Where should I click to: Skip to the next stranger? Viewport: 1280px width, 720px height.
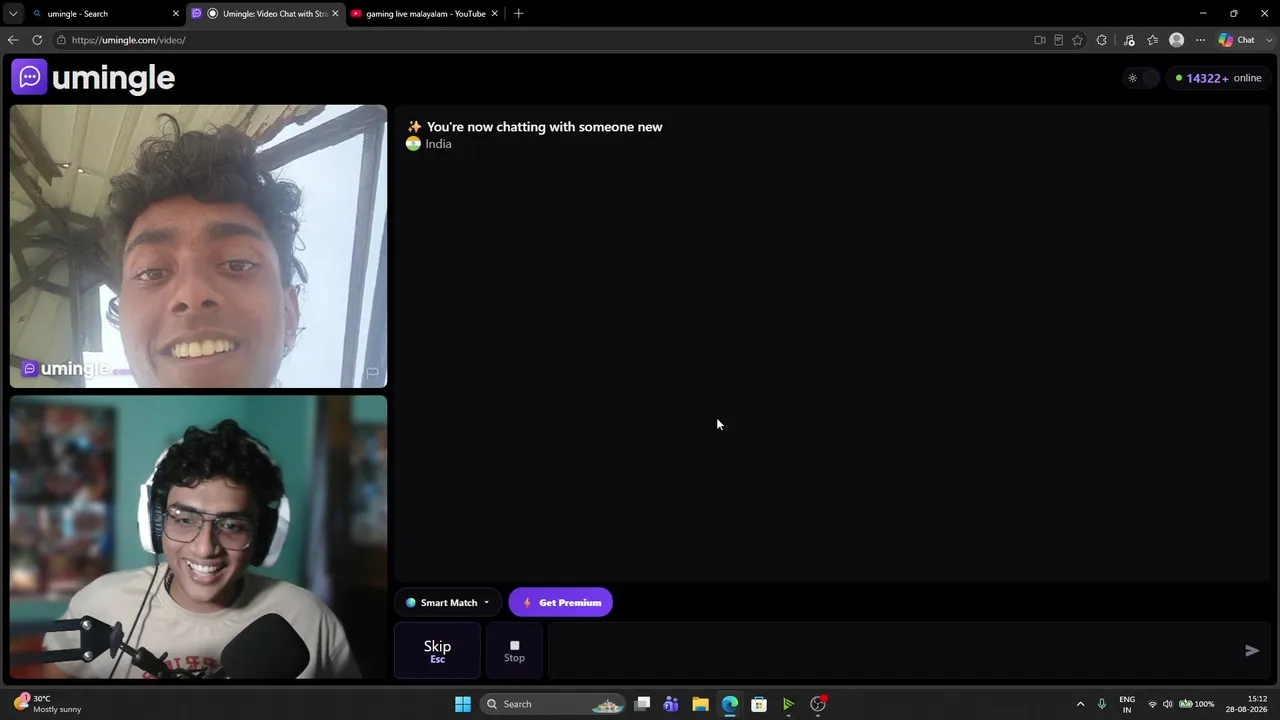(x=437, y=651)
